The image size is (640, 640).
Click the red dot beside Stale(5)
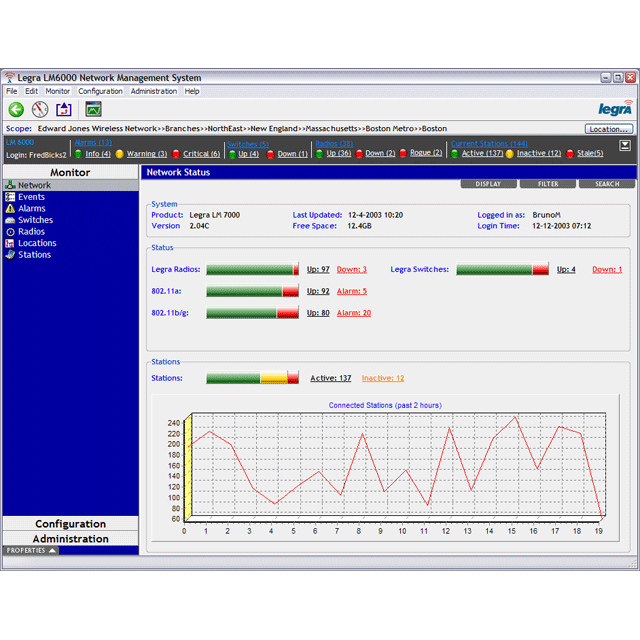[x=570, y=153]
